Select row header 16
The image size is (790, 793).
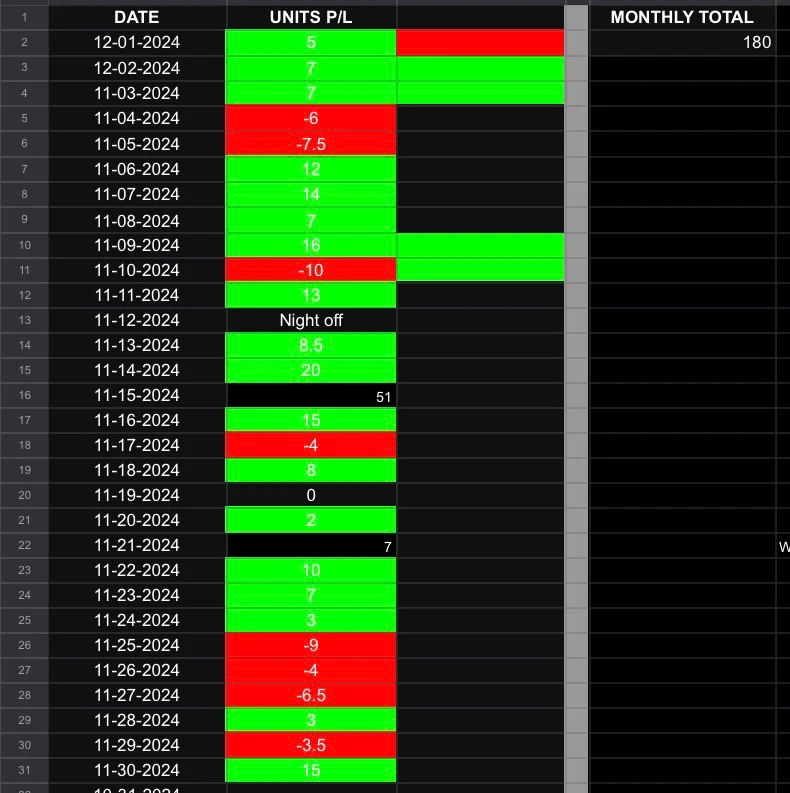tap(24, 395)
